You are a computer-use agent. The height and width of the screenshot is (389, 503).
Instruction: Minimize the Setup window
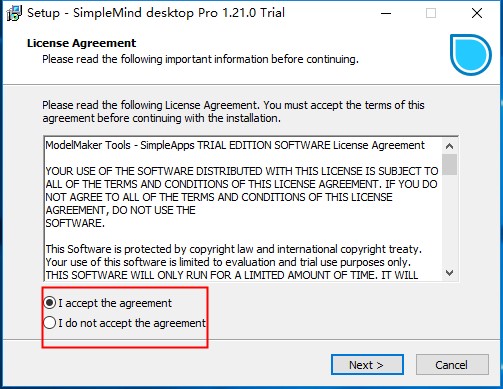[386, 13]
